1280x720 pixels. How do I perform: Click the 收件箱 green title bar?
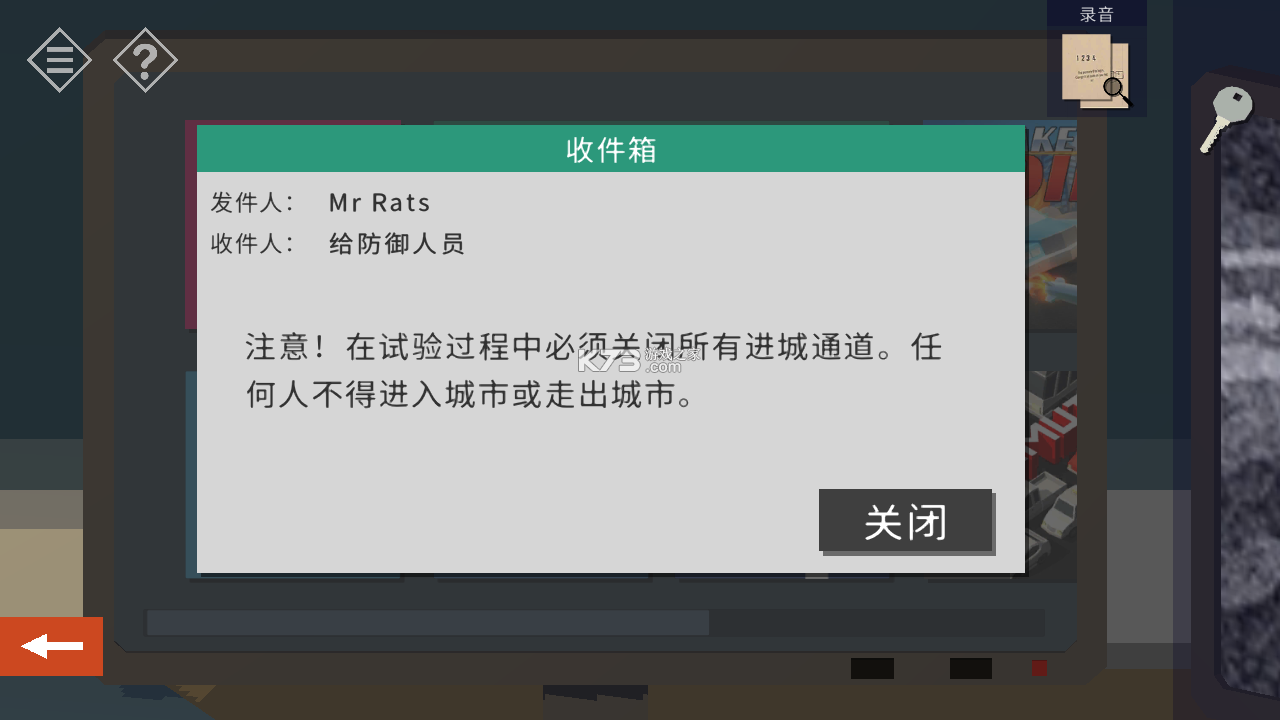(x=611, y=149)
